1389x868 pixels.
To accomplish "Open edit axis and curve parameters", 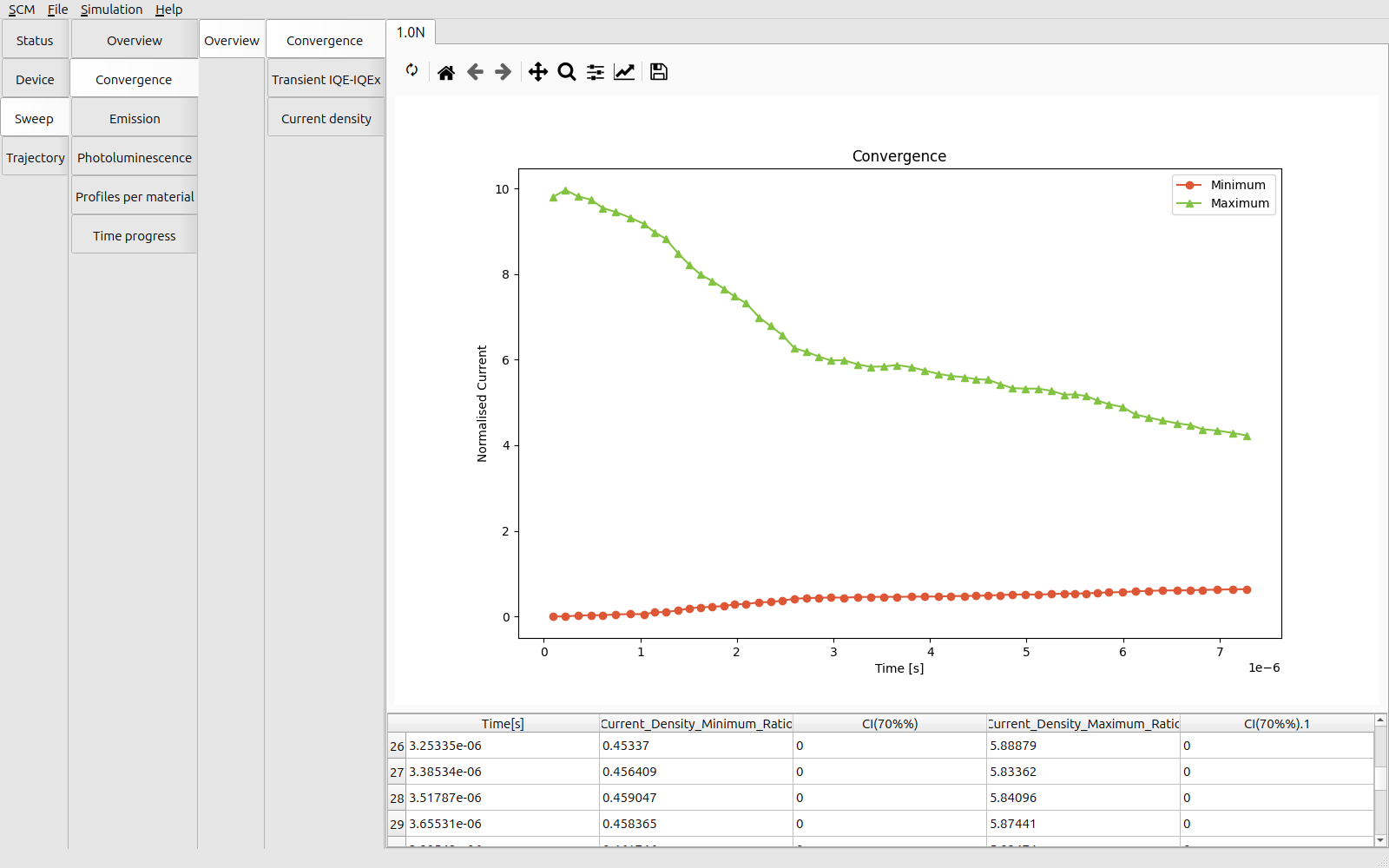I will coord(624,72).
